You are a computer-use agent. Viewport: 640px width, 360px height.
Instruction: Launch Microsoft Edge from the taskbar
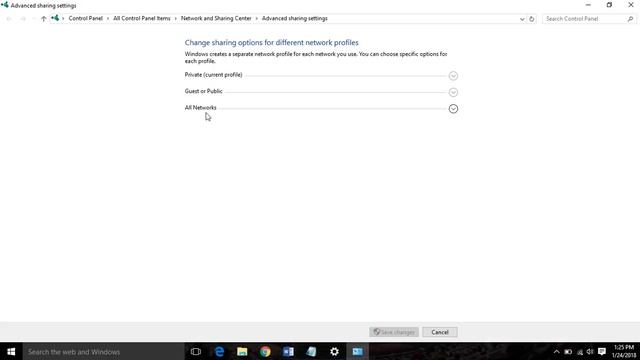click(x=219, y=351)
